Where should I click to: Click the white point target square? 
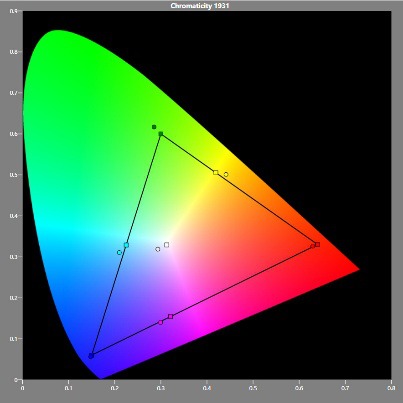click(x=167, y=245)
